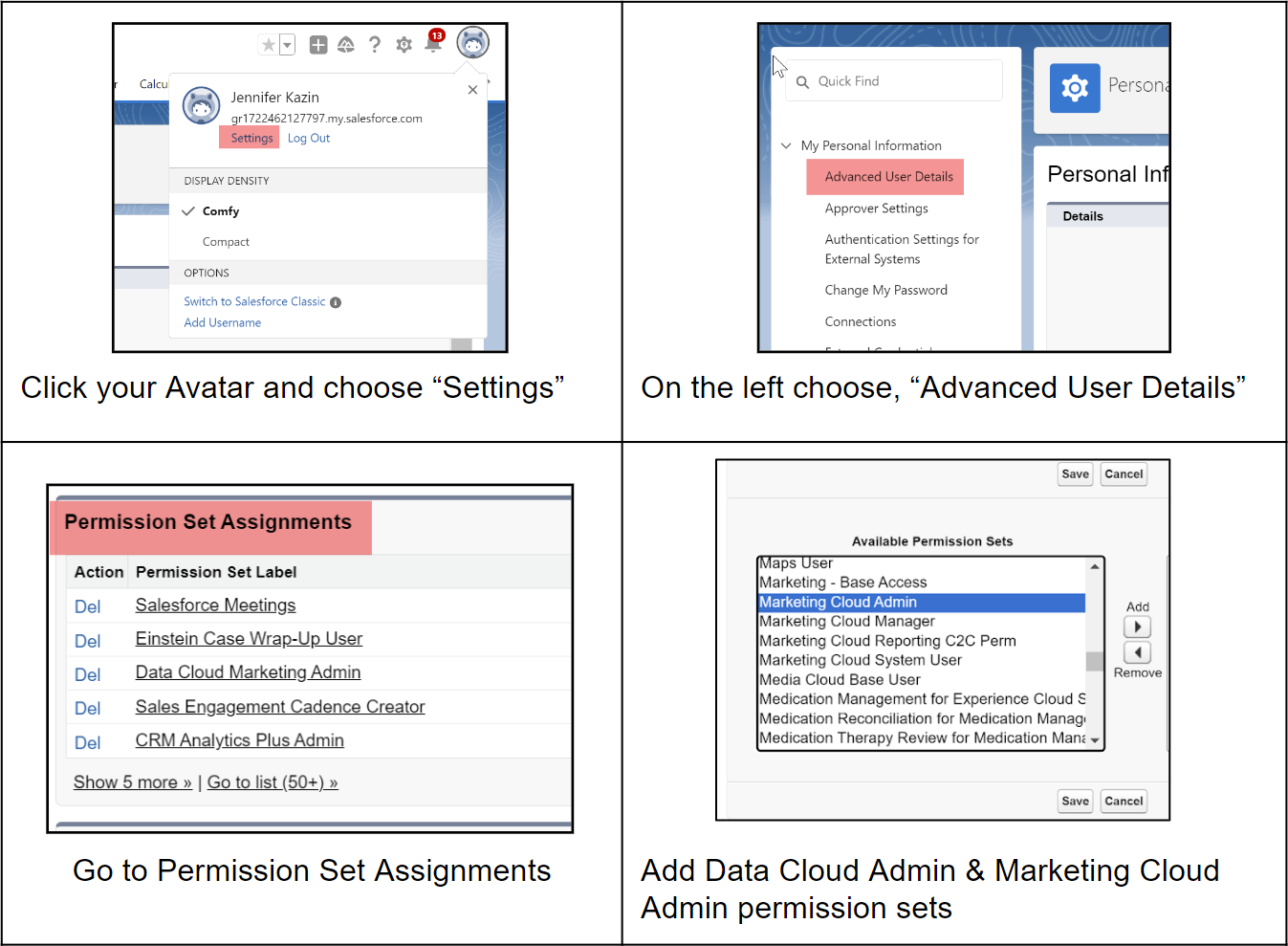Click Switch to Salesforce Classic
The width and height of the screenshot is (1288, 946).
pos(254,301)
